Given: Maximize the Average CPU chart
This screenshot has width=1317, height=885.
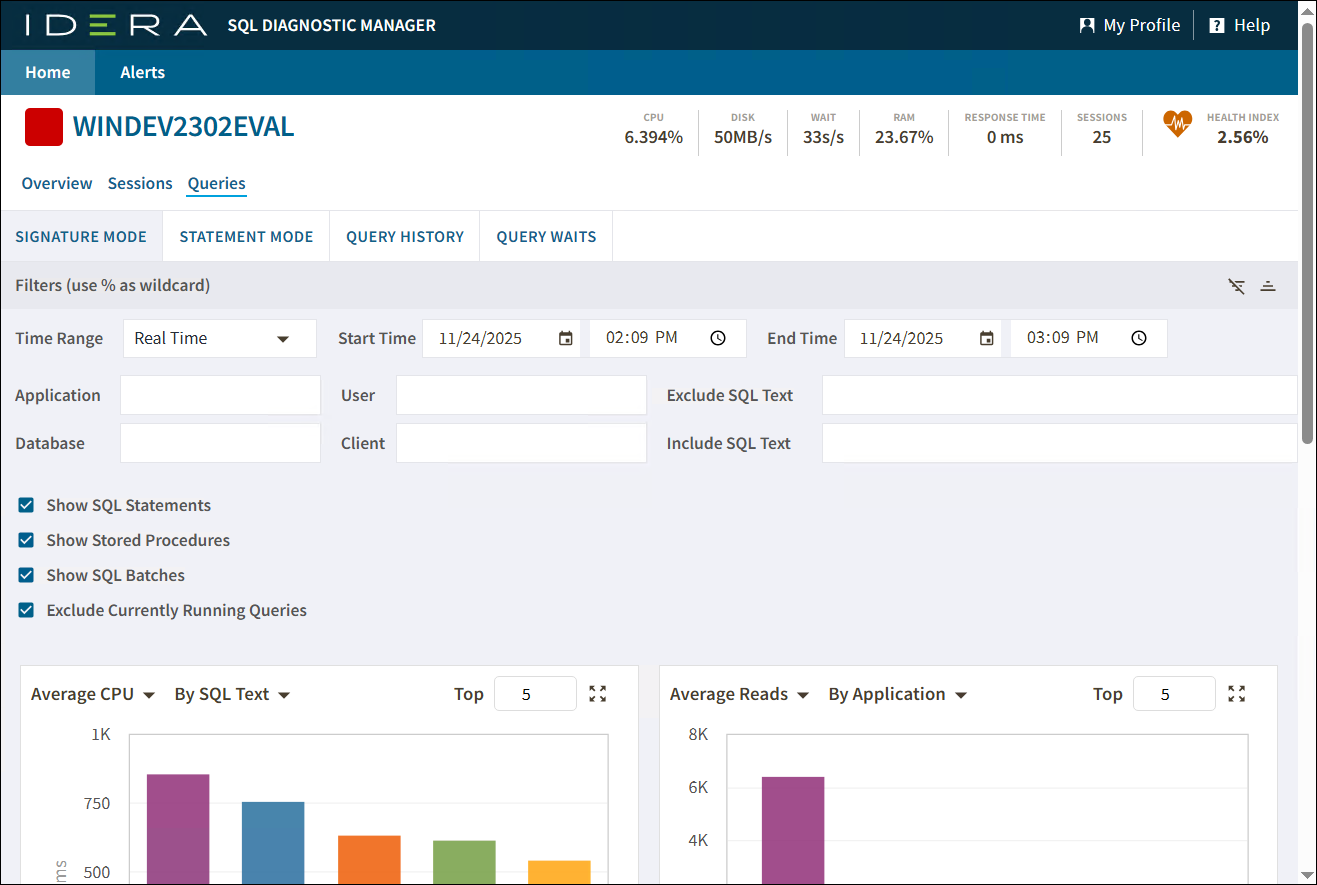Looking at the screenshot, I should point(598,694).
